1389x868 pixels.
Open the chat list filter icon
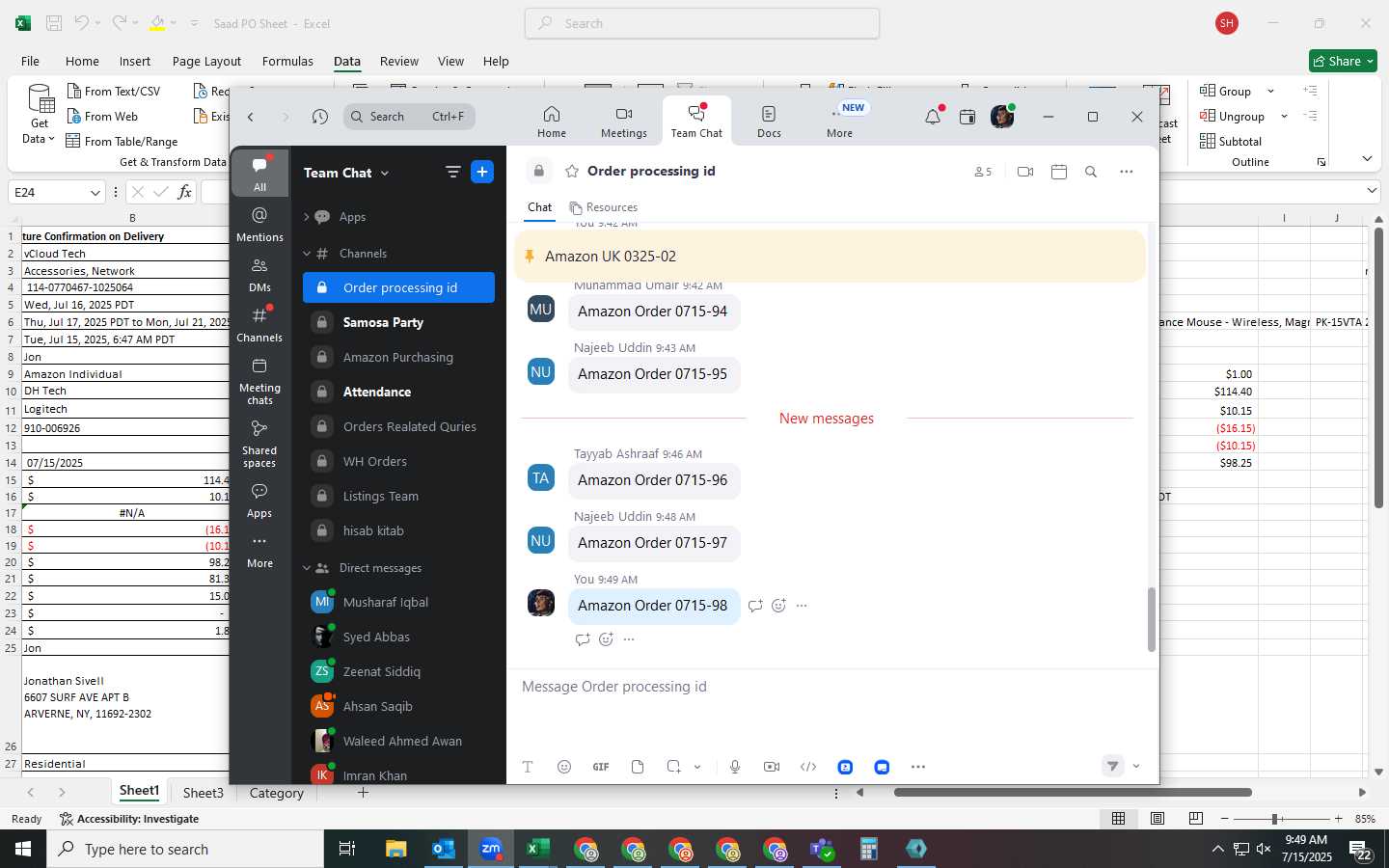point(452,172)
